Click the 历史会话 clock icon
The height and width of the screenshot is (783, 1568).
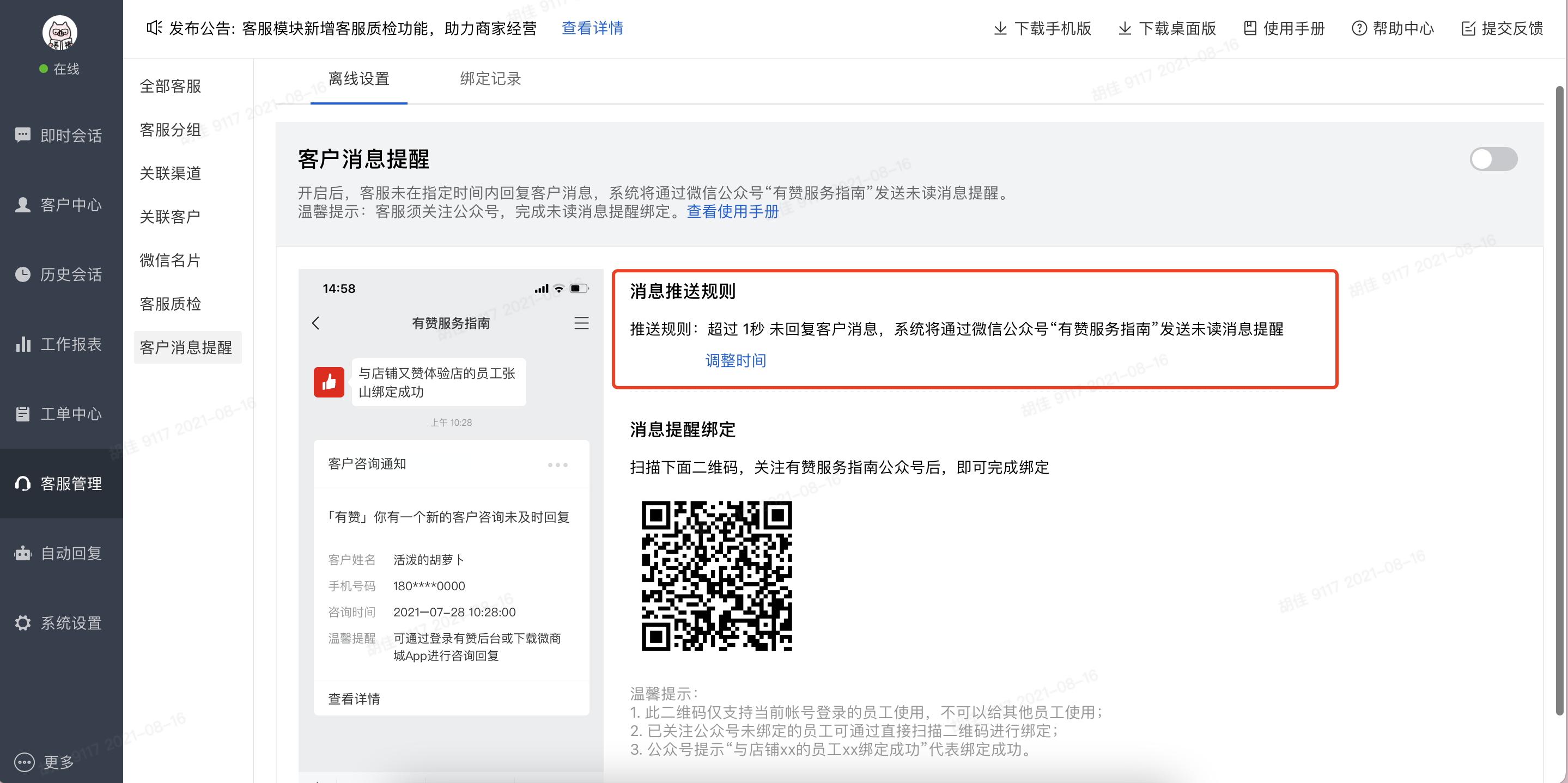coord(23,274)
